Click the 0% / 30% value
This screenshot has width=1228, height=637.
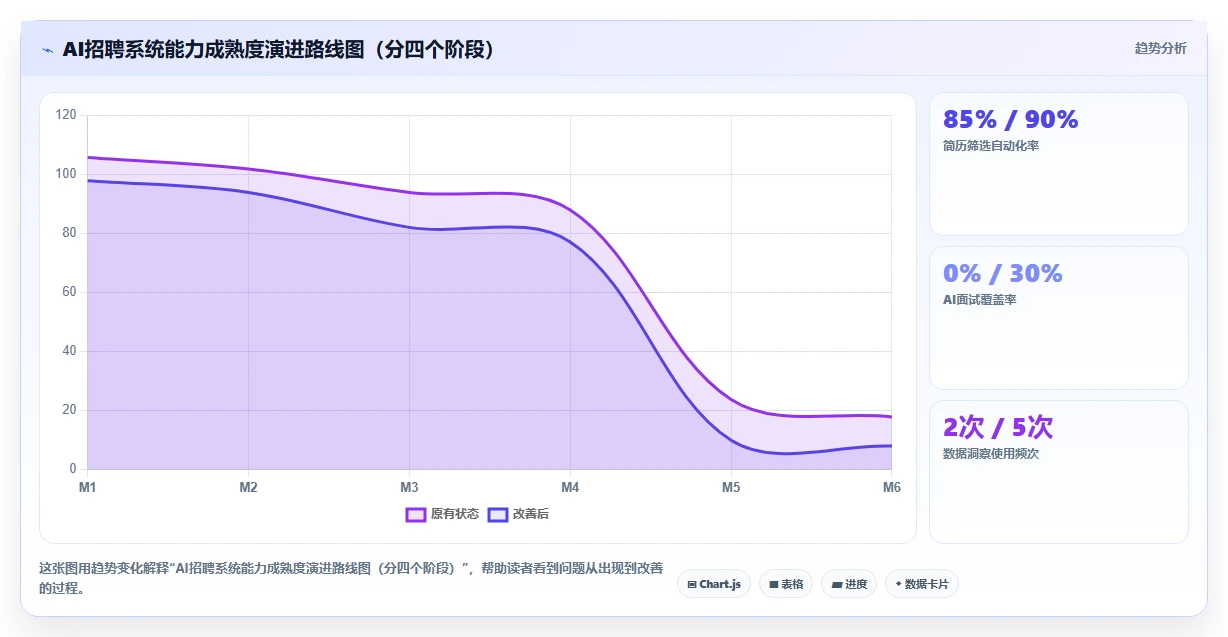click(1002, 274)
